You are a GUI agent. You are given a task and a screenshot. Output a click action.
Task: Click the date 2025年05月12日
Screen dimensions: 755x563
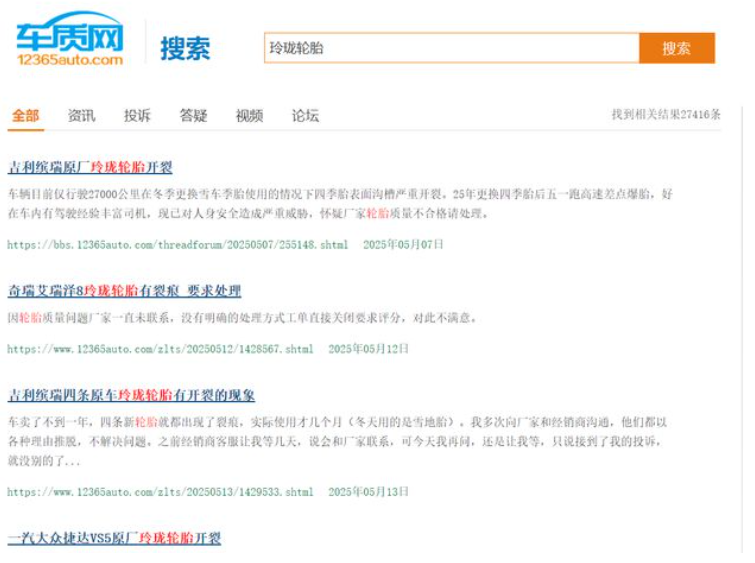point(368,349)
